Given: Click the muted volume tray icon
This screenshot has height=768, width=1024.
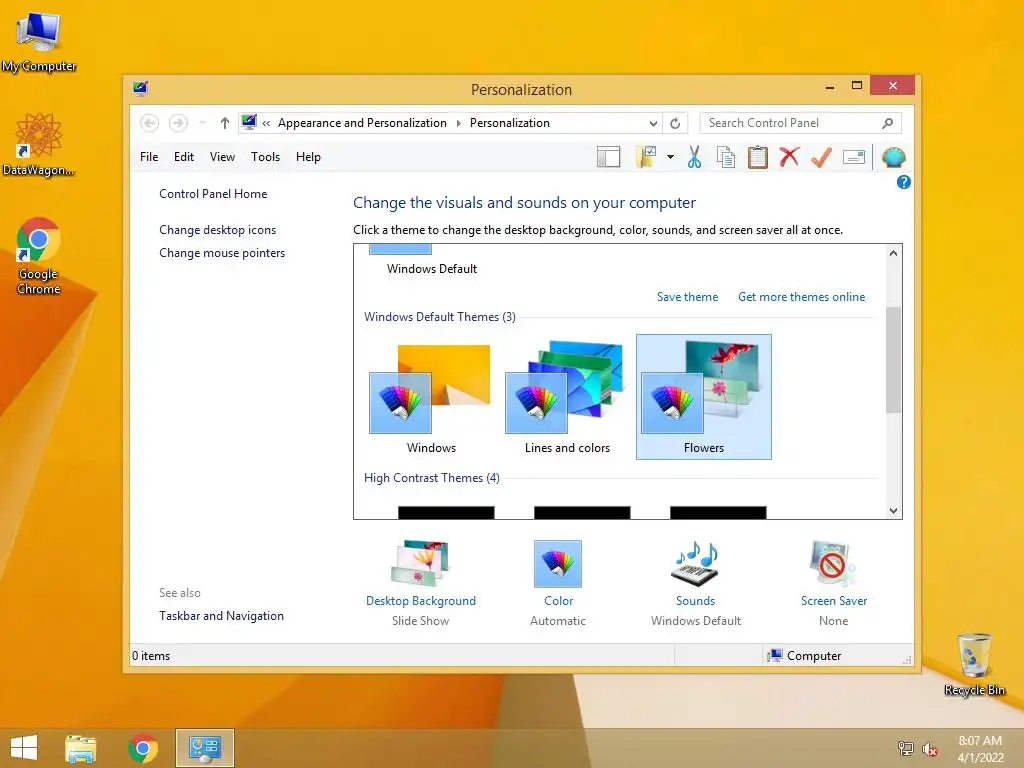Looking at the screenshot, I should pos(930,749).
